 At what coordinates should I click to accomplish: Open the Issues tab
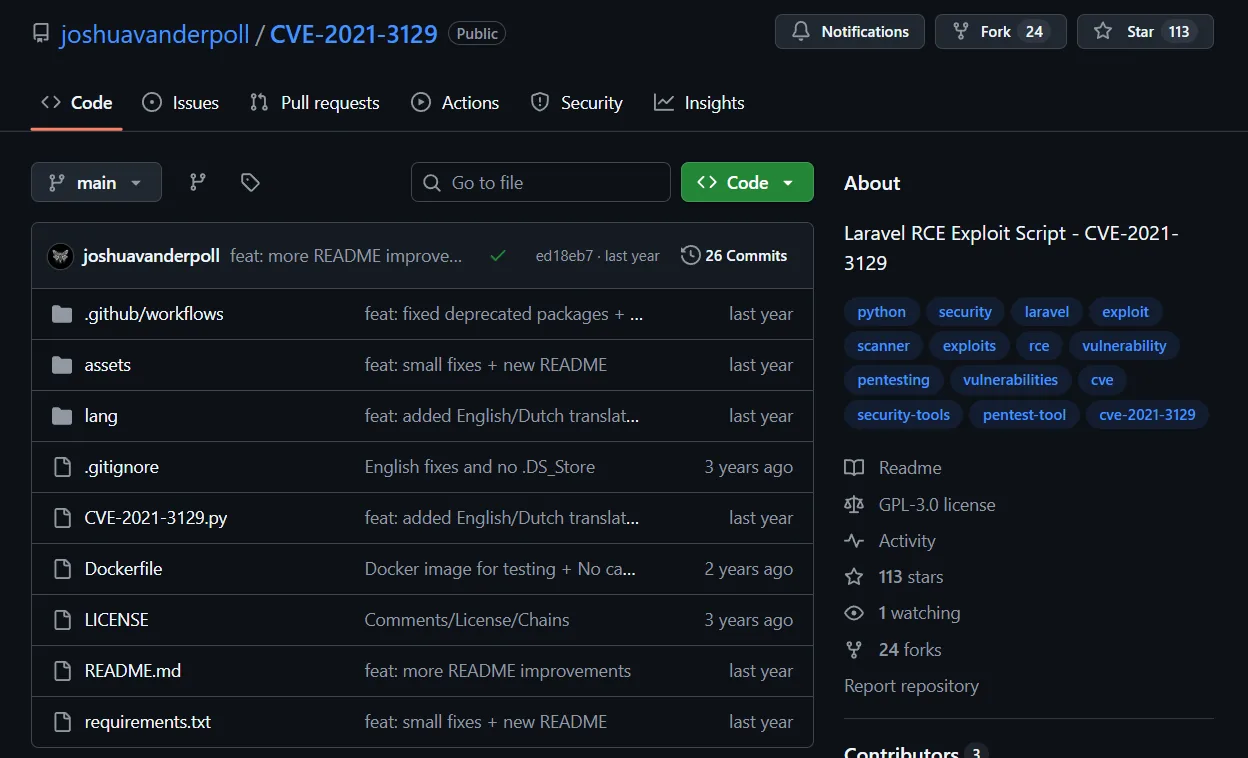click(181, 103)
